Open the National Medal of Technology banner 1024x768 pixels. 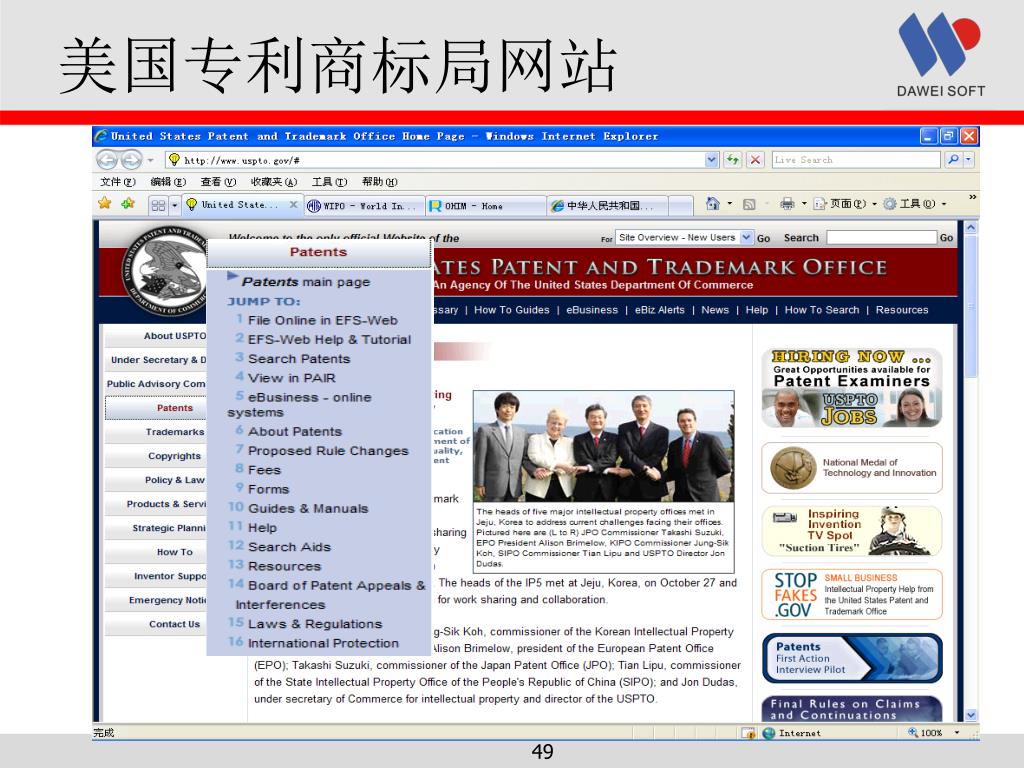pos(852,468)
